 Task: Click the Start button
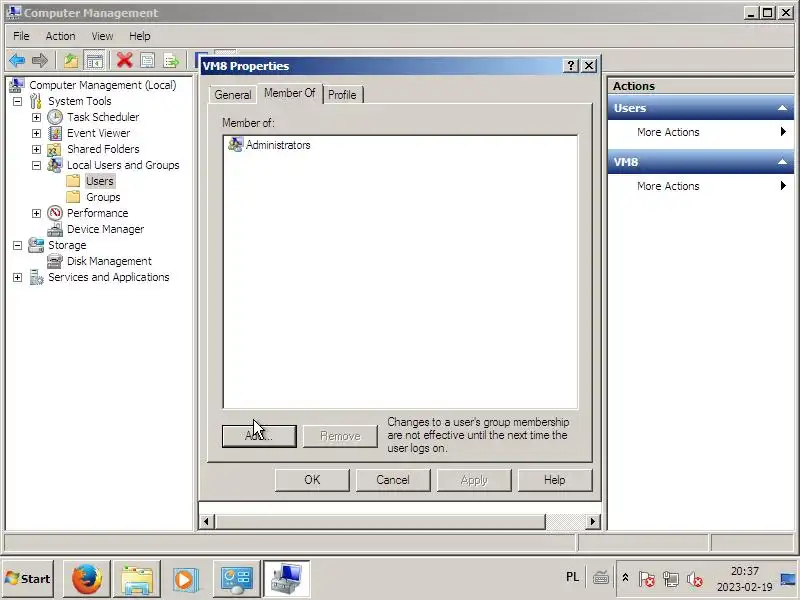28,579
